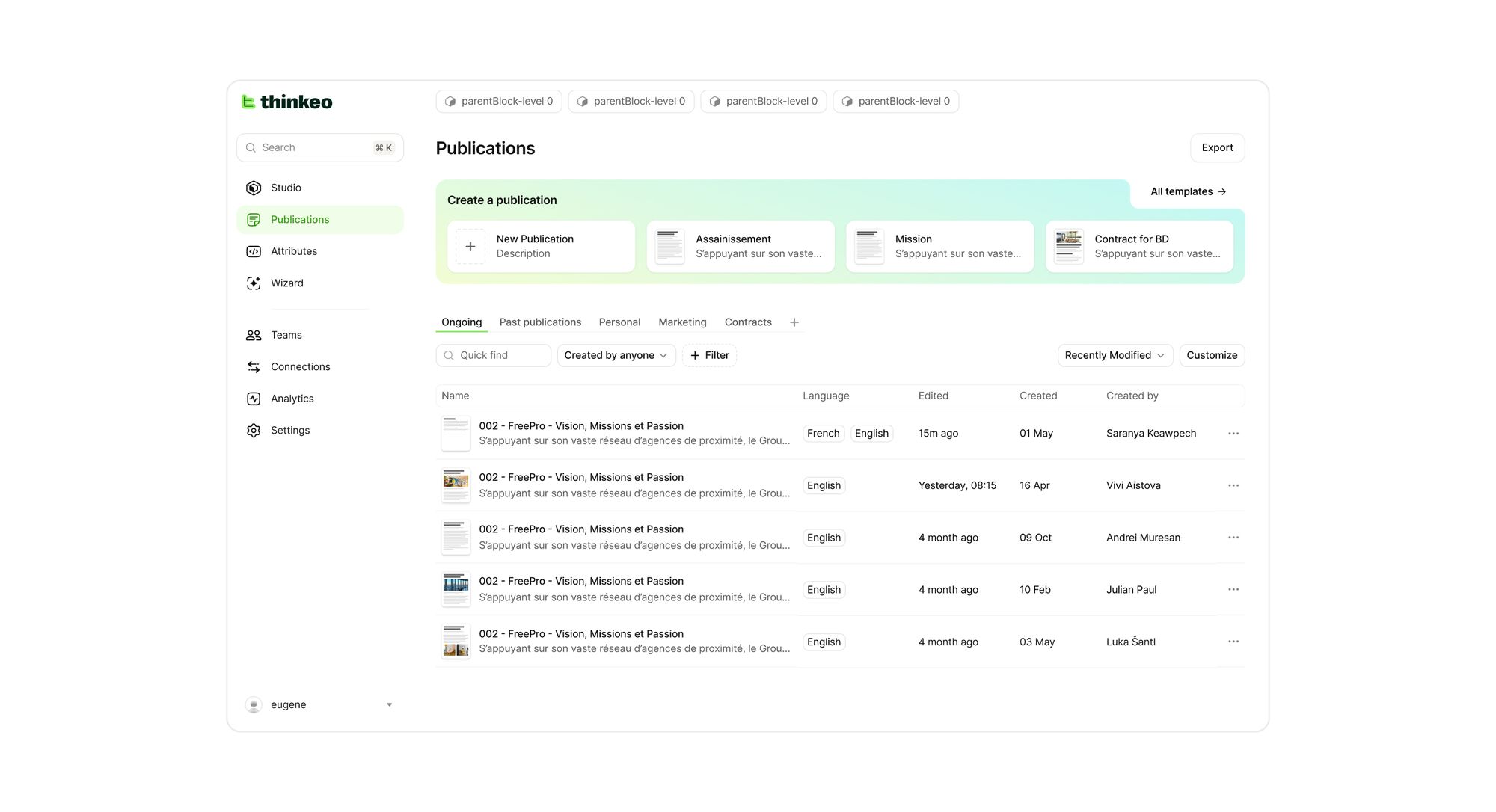Click the last parentBlock-level 0 chip
This screenshot has width=1496, height=812.
[x=896, y=102]
